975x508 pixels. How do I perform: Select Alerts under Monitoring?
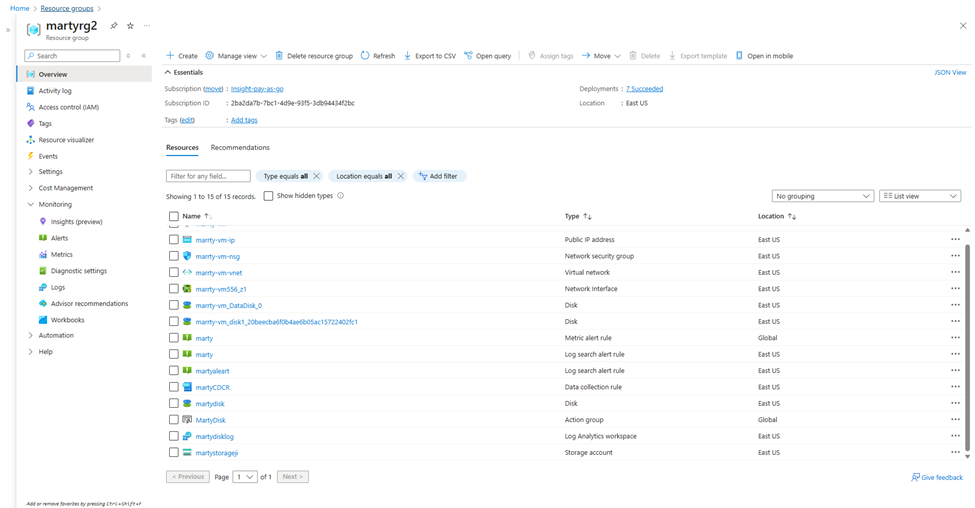pos(59,238)
